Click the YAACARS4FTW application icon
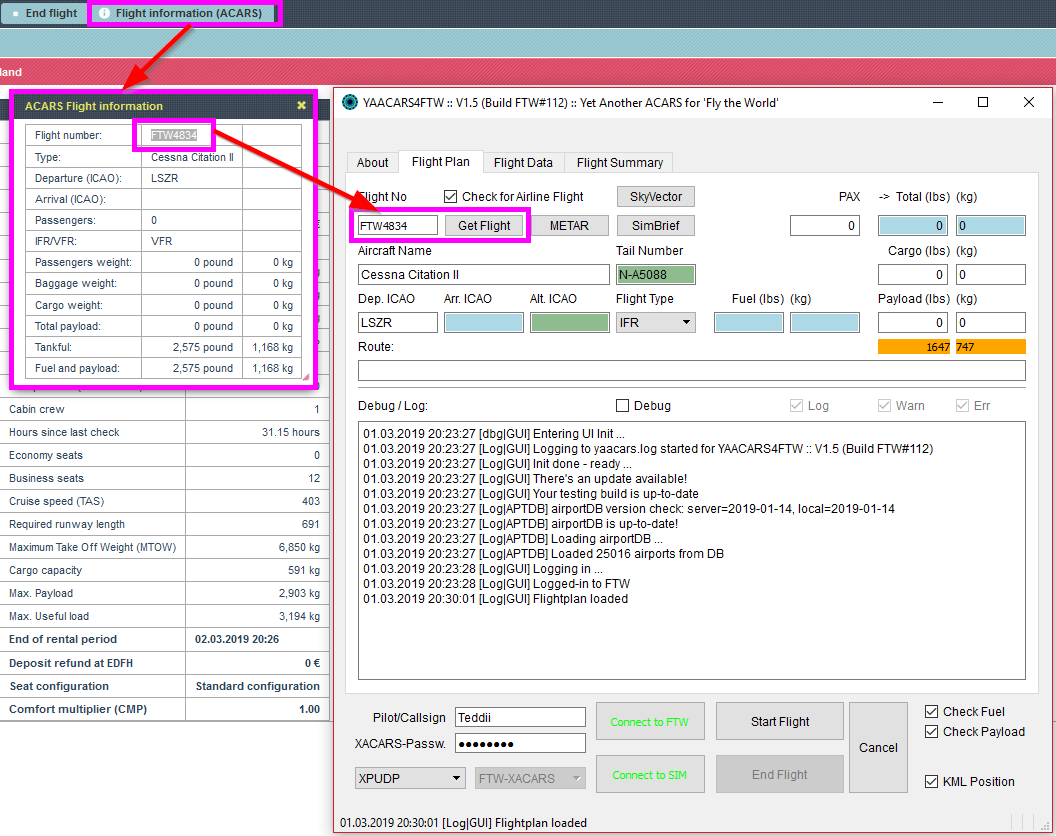Screen dimensions: 1056x836 [x=350, y=102]
